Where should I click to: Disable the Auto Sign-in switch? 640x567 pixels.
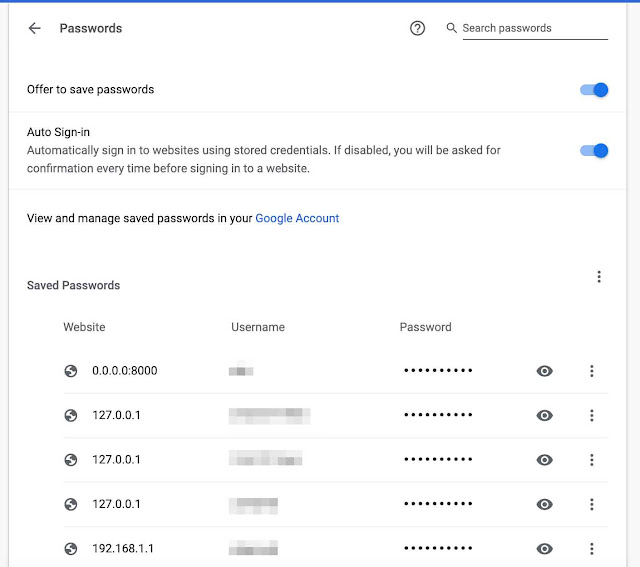(594, 151)
